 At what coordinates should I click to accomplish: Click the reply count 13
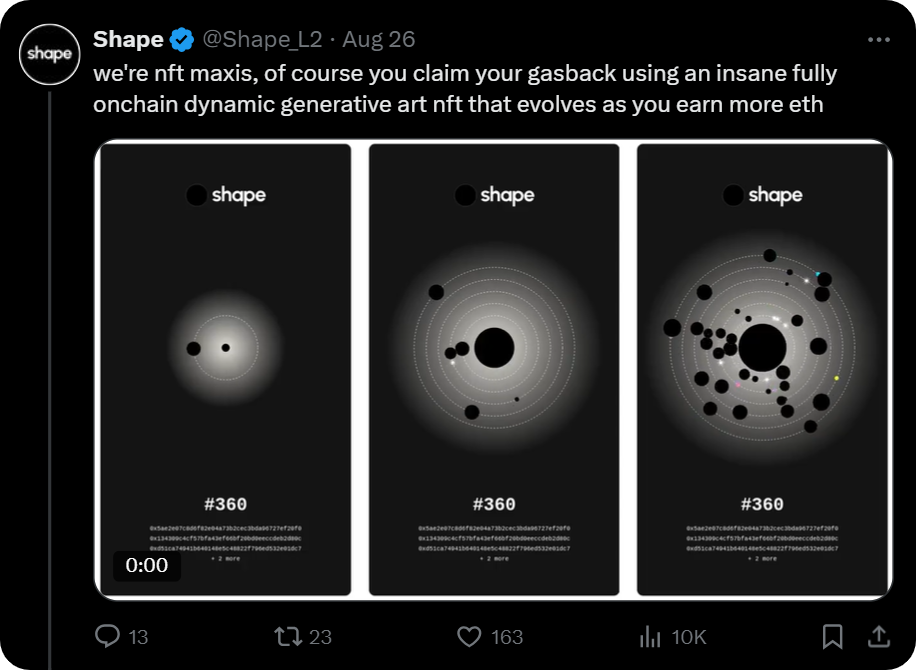[x=138, y=637]
